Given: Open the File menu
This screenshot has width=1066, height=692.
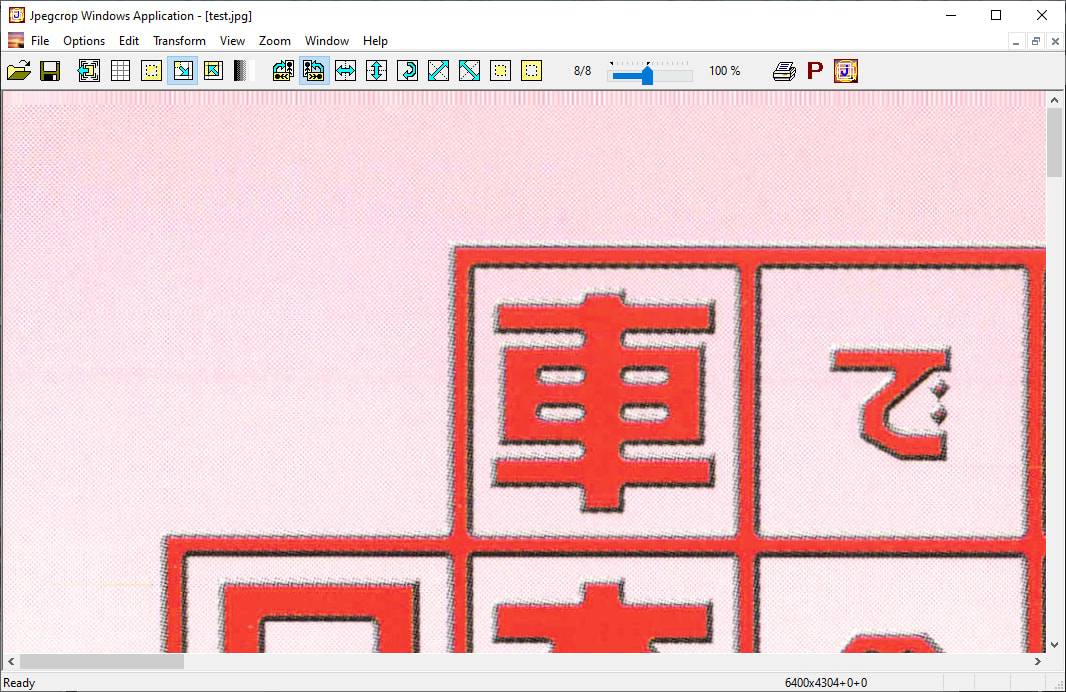Looking at the screenshot, I should [x=40, y=41].
